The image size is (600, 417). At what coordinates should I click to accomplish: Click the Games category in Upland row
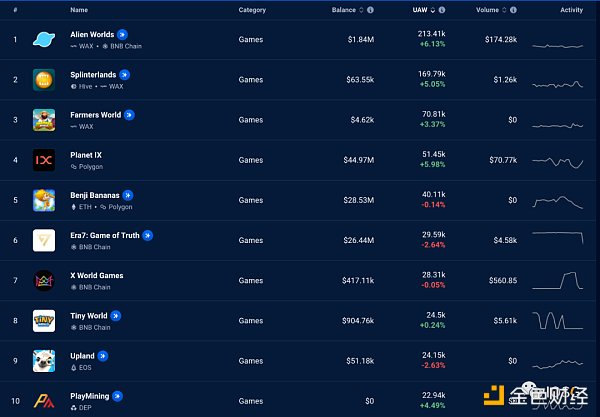point(251,361)
